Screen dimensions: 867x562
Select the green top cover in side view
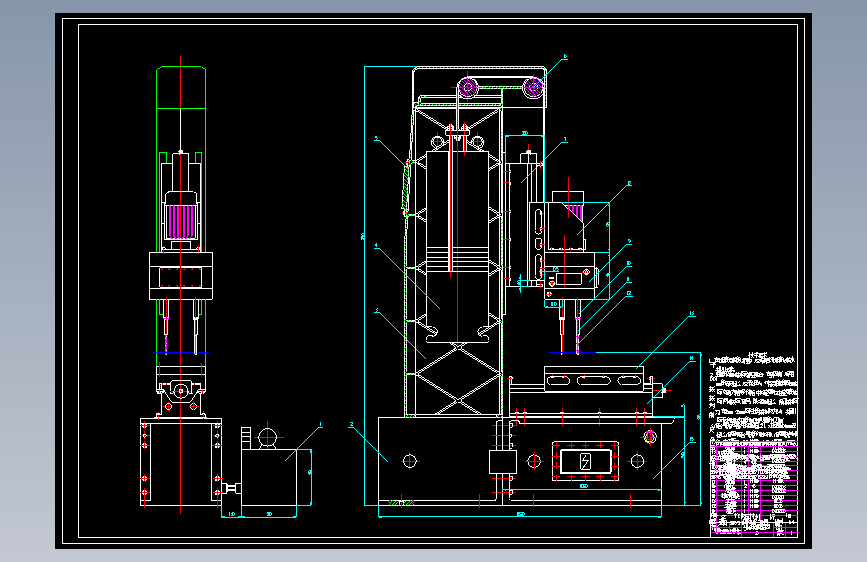pyautogui.click(x=181, y=87)
